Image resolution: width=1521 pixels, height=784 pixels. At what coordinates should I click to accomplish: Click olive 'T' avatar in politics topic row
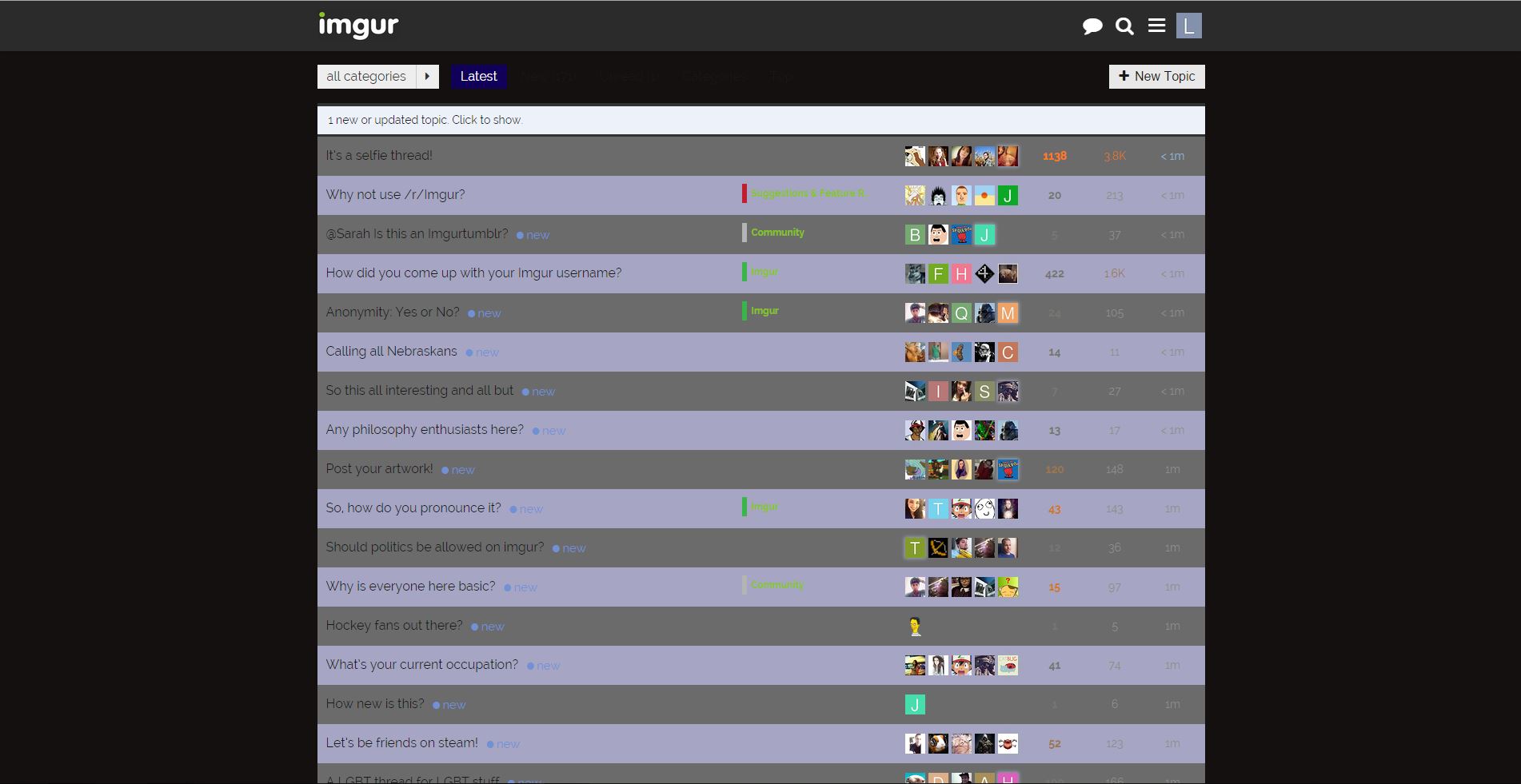pos(915,547)
